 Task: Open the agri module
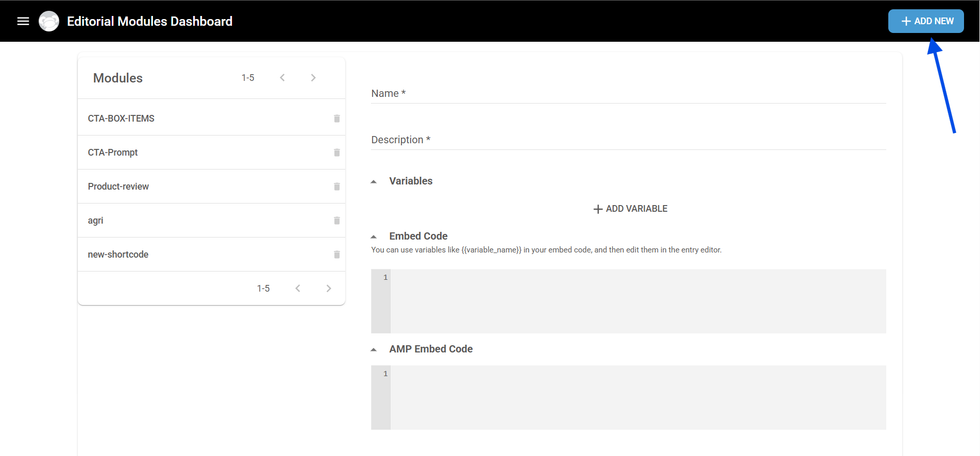click(x=211, y=221)
